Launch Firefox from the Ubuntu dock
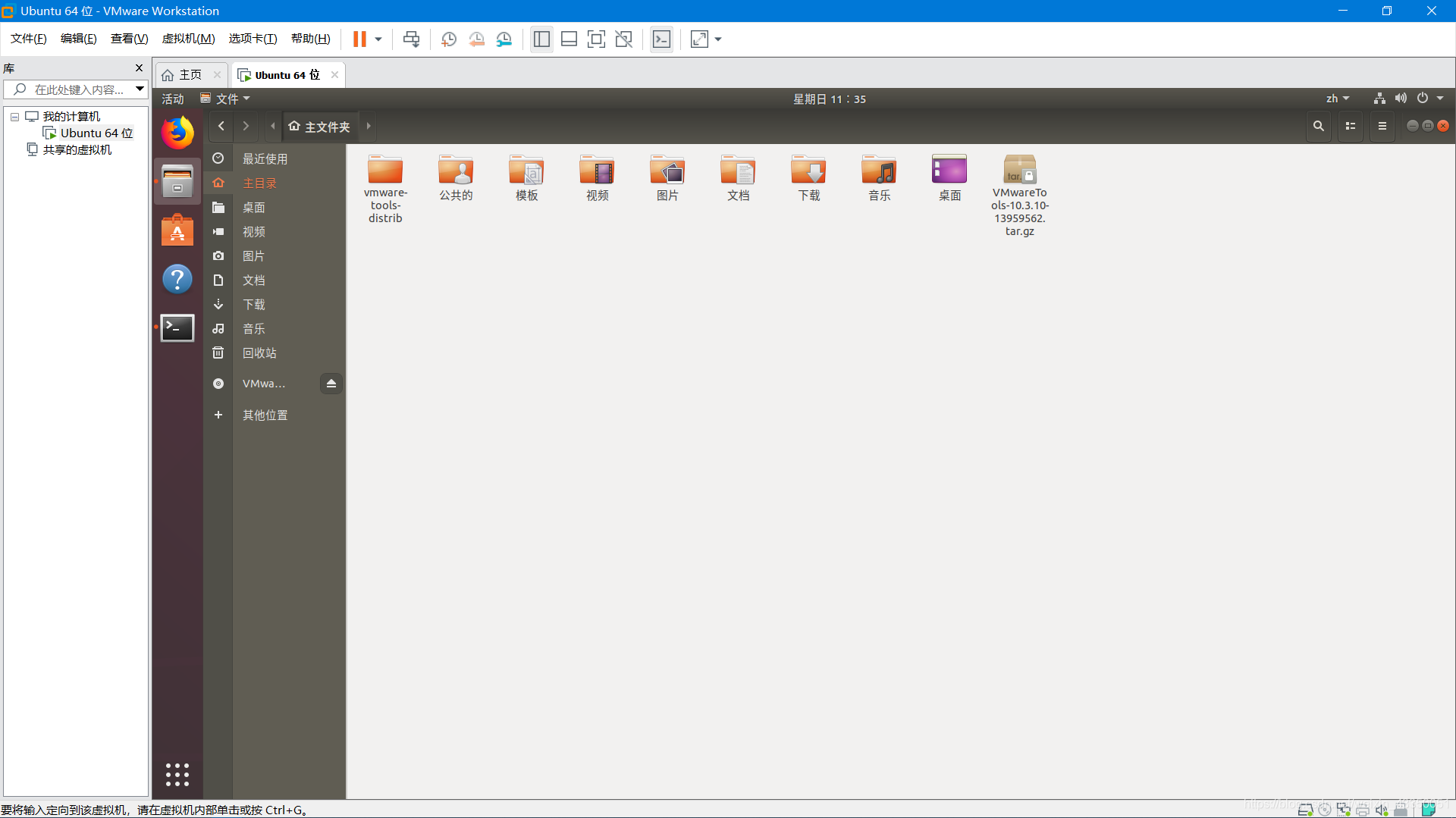Image resolution: width=1456 pixels, height=818 pixels. (177, 133)
